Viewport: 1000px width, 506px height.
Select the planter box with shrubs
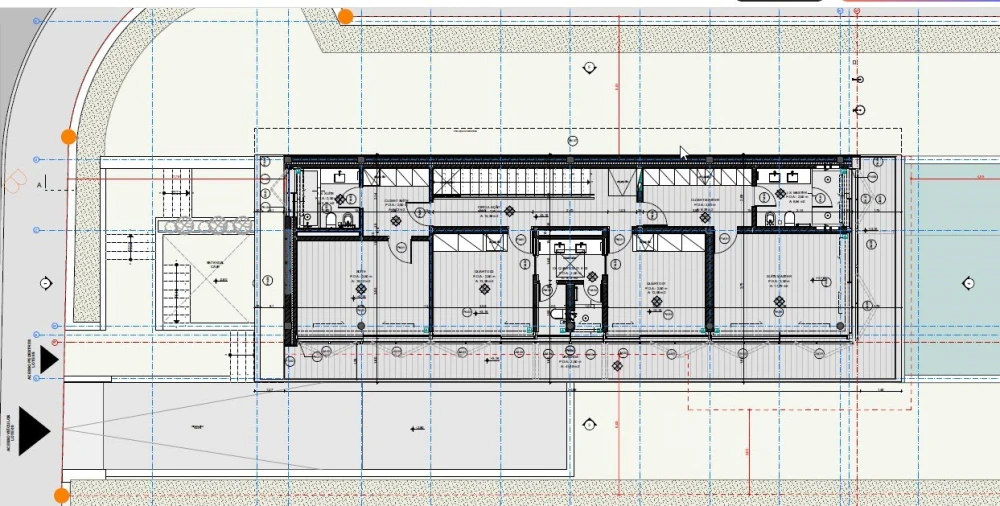tap(204, 226)
